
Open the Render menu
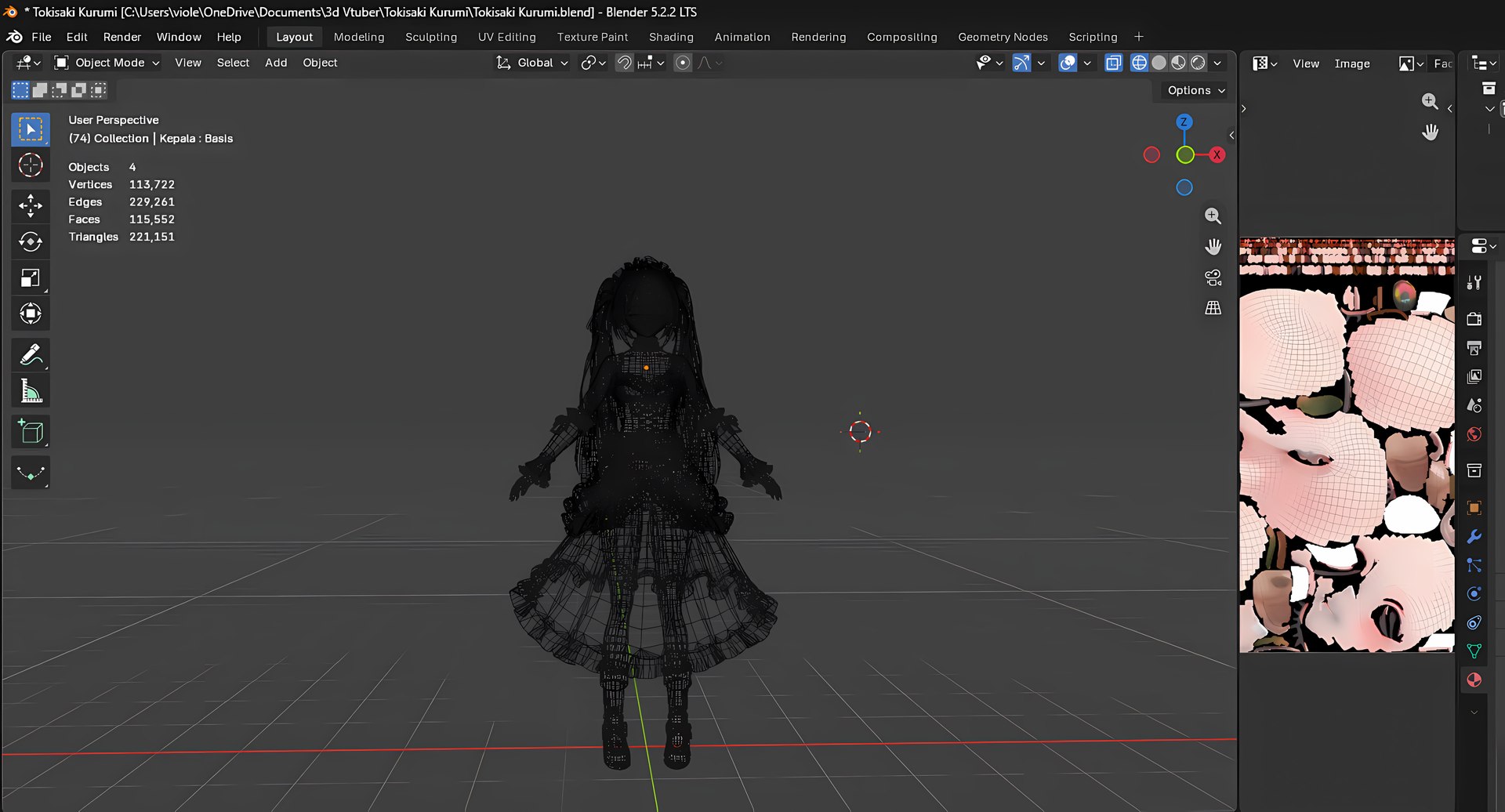point(122,37)
